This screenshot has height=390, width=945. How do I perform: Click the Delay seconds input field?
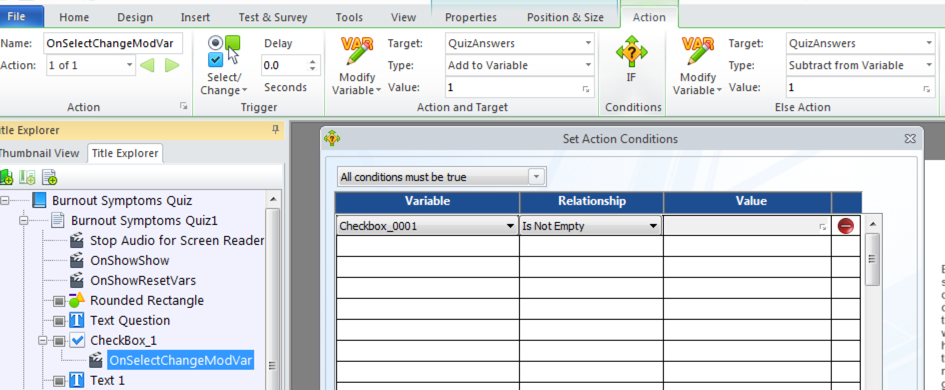[x=284, y=65]
